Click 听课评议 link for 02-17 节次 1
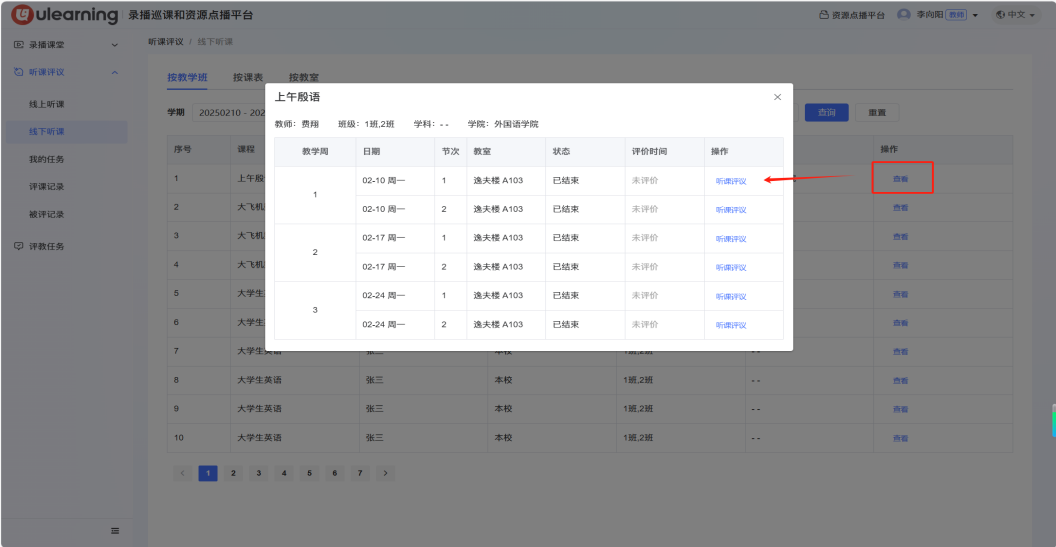The width and height of the screenshot is (1056, 547). tap(730, 239)
